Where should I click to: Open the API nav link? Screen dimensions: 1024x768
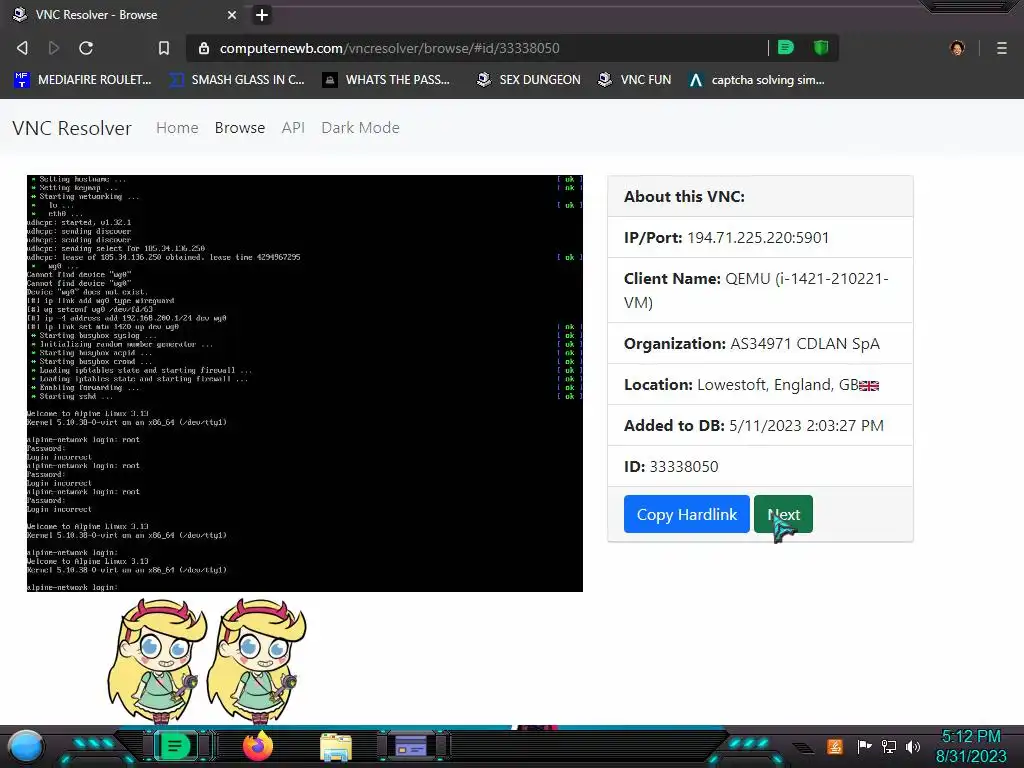pyautogui.click(x=293, y=128)
